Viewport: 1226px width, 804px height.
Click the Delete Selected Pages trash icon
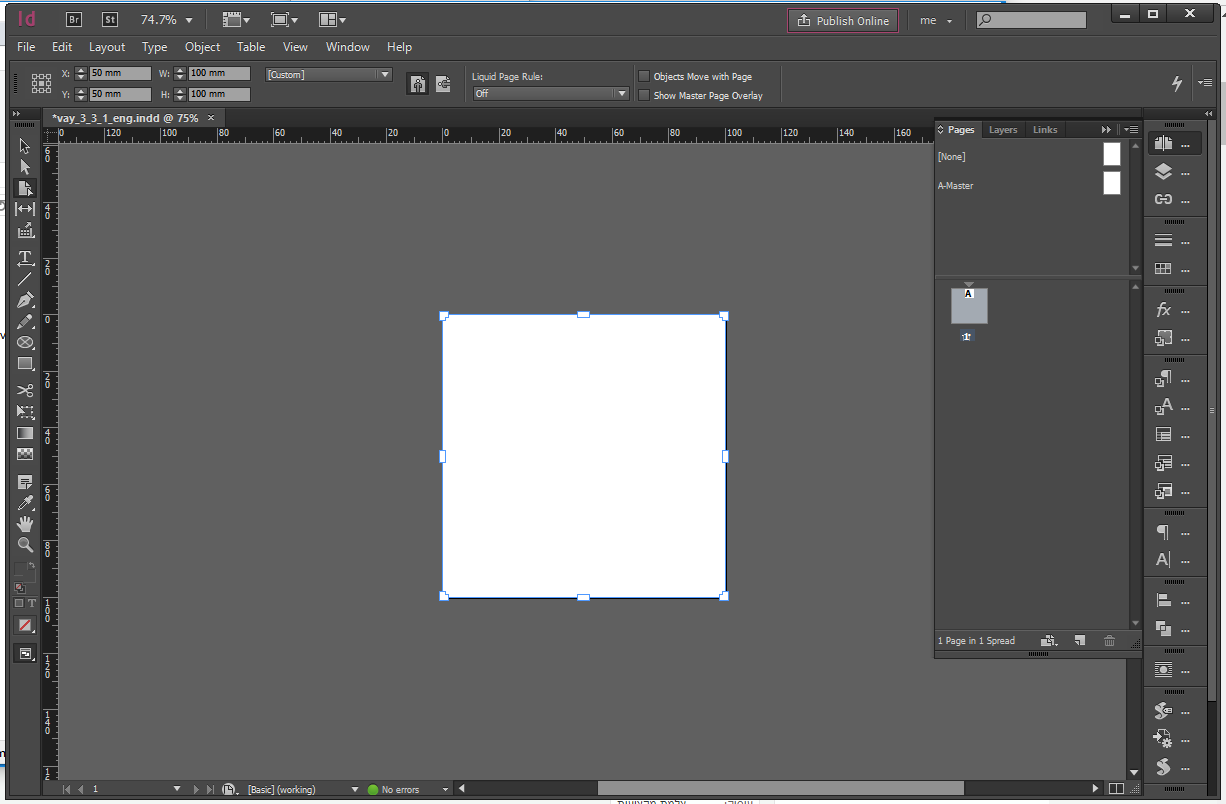1109,640
